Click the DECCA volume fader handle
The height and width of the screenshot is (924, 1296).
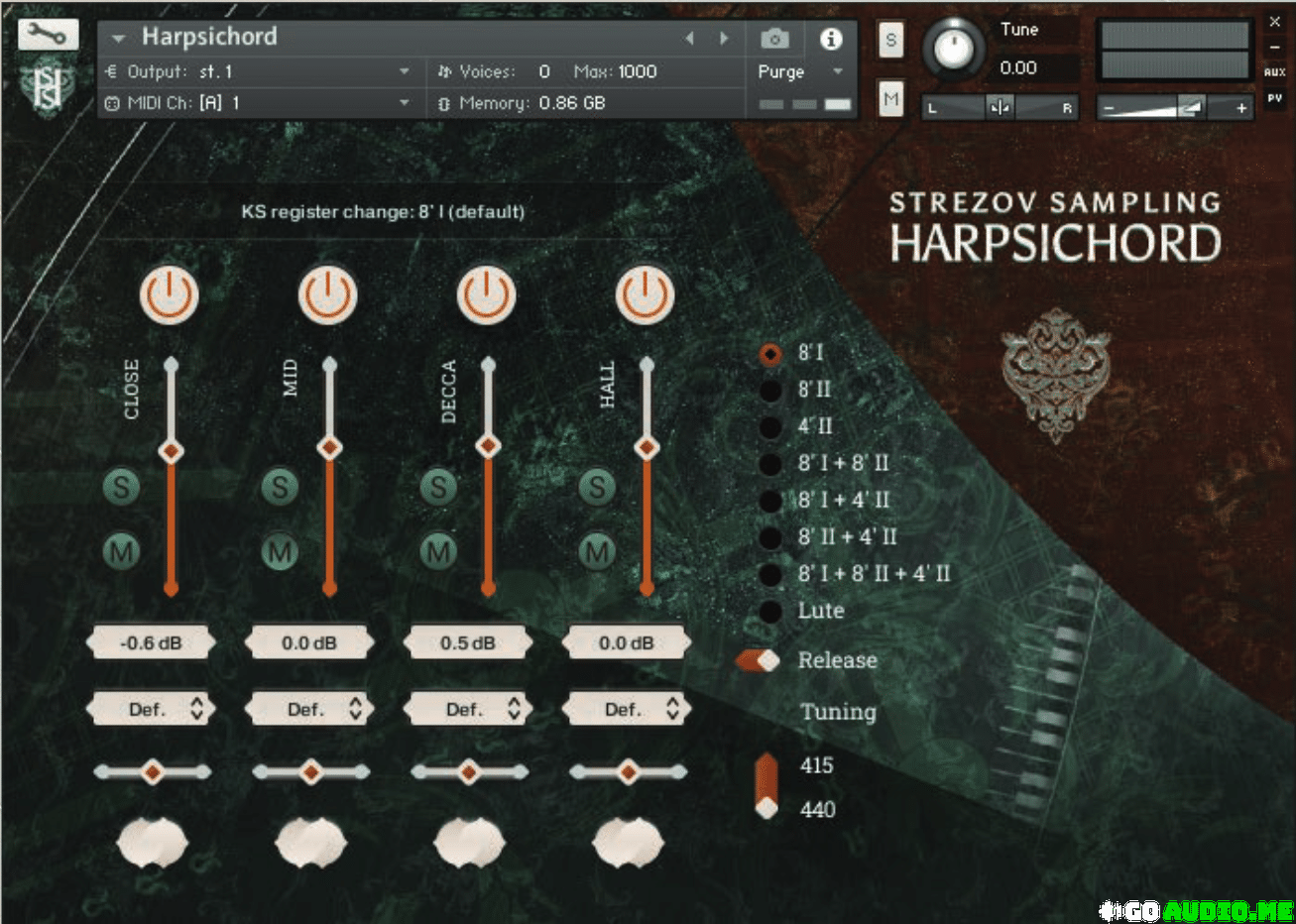(488, 447)
